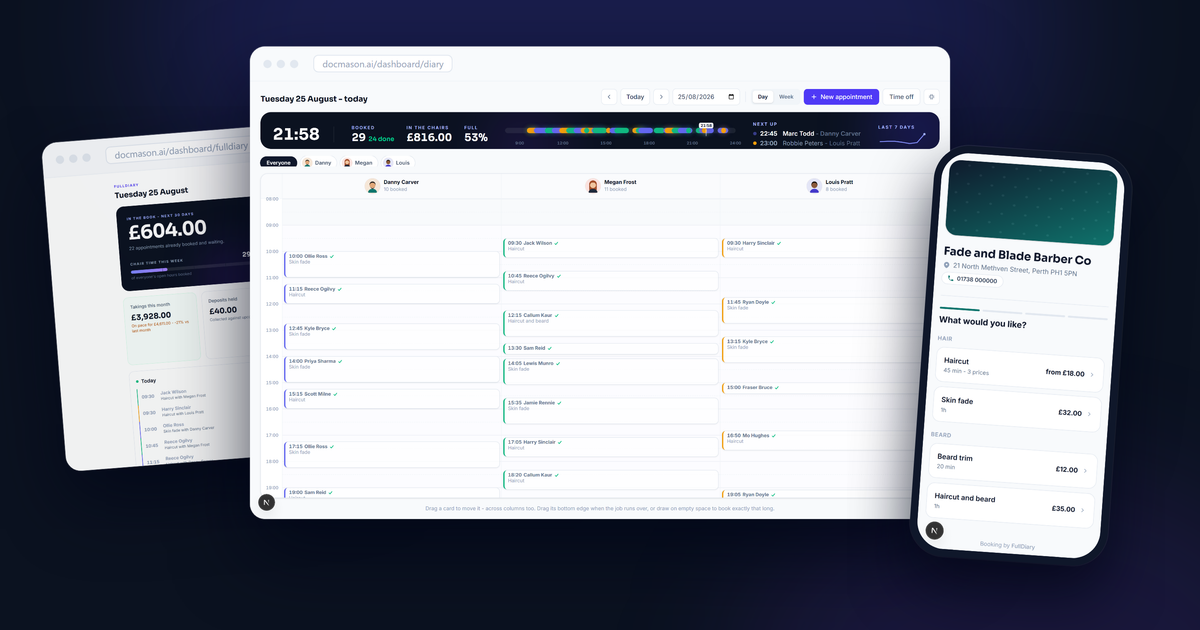Click the £816.00 in the chairs figure
The image size is (1200, 630).
tap(429, 138)
